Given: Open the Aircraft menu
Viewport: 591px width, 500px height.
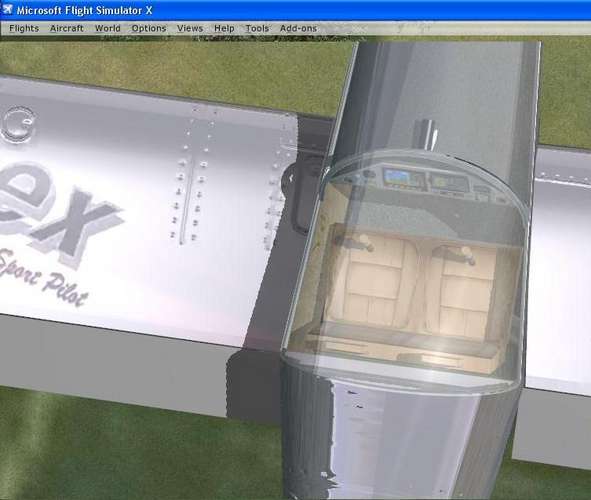Looking at the screenshot, I should coord(67,29).
